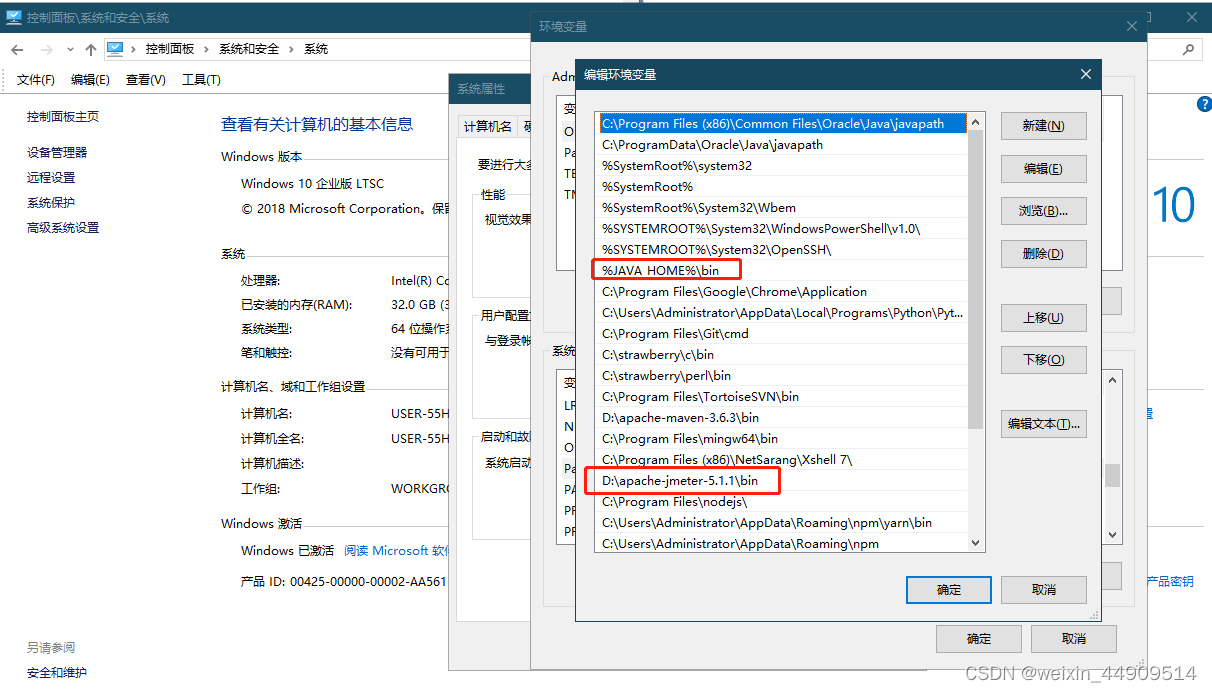Select C:\strawberry\c\bin entry
The image size is (1212, 692).
pos(781,355)
